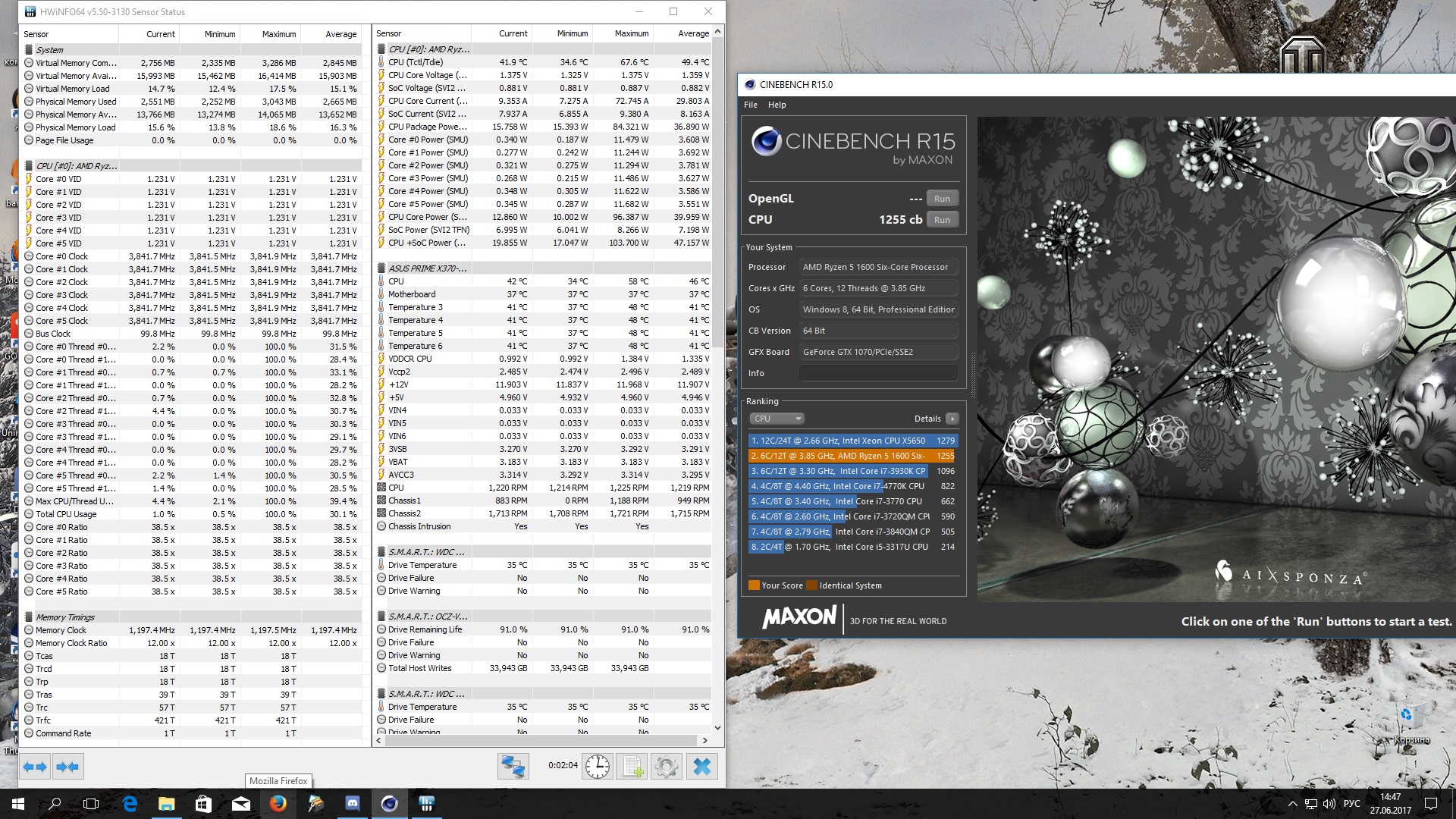Click the Info input field in Cinebench
The height and width of the screenshot is (819, 1456).
click(878, 373)
